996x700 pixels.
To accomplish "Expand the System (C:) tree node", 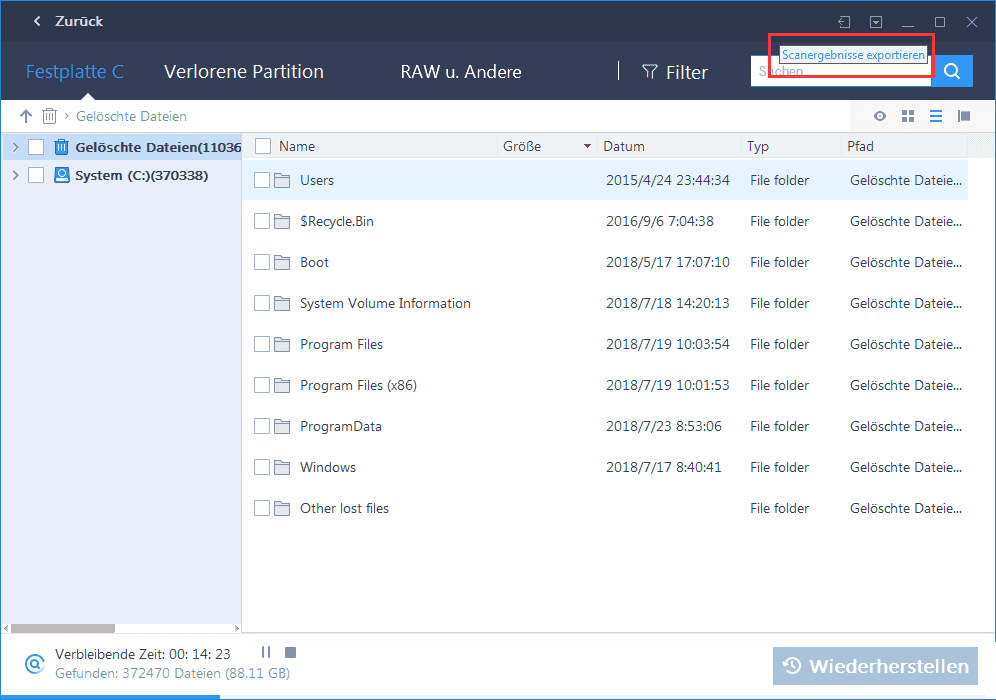I will click(15, 175).
